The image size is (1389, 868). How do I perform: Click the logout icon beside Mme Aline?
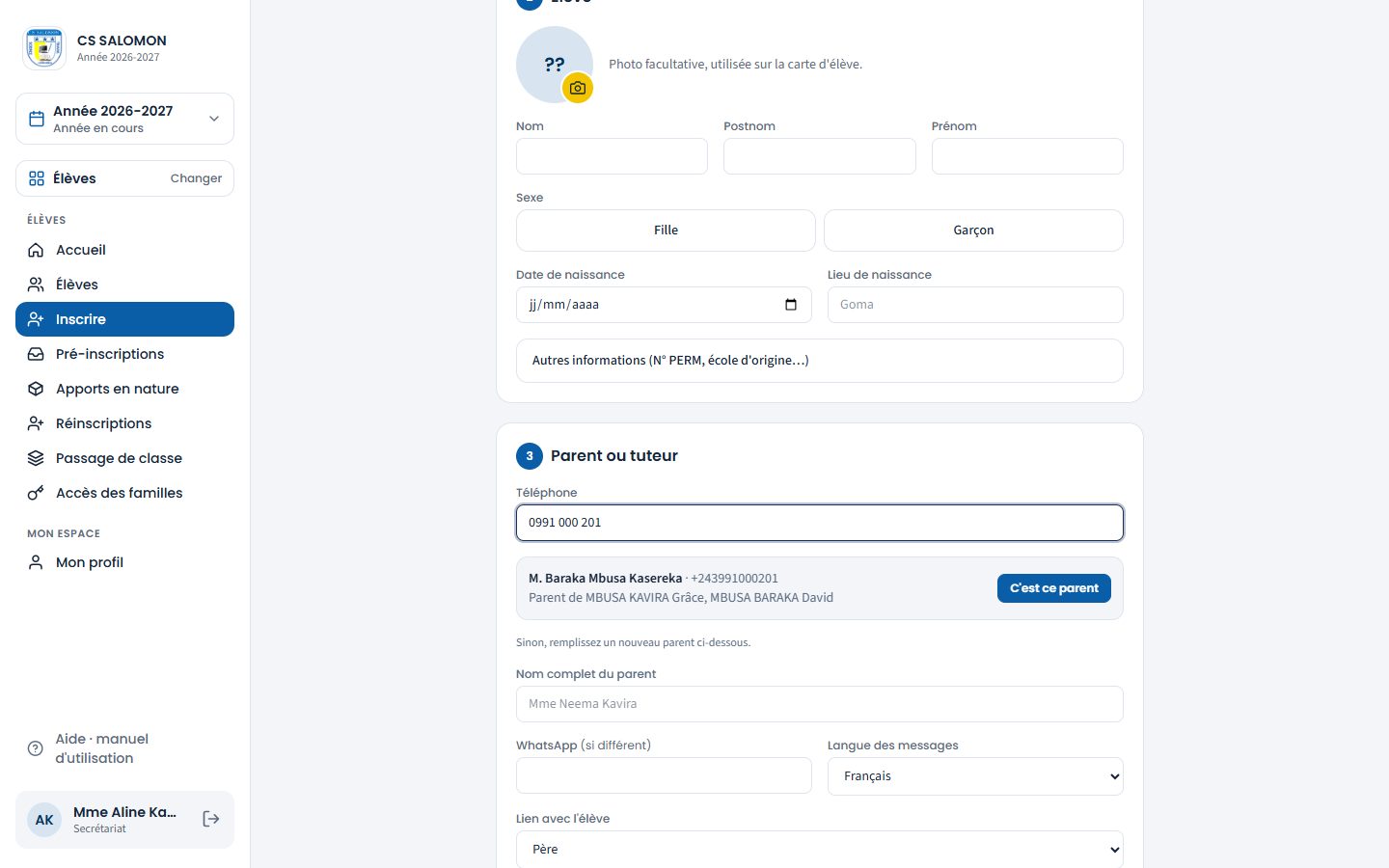[x=211, y=819]
